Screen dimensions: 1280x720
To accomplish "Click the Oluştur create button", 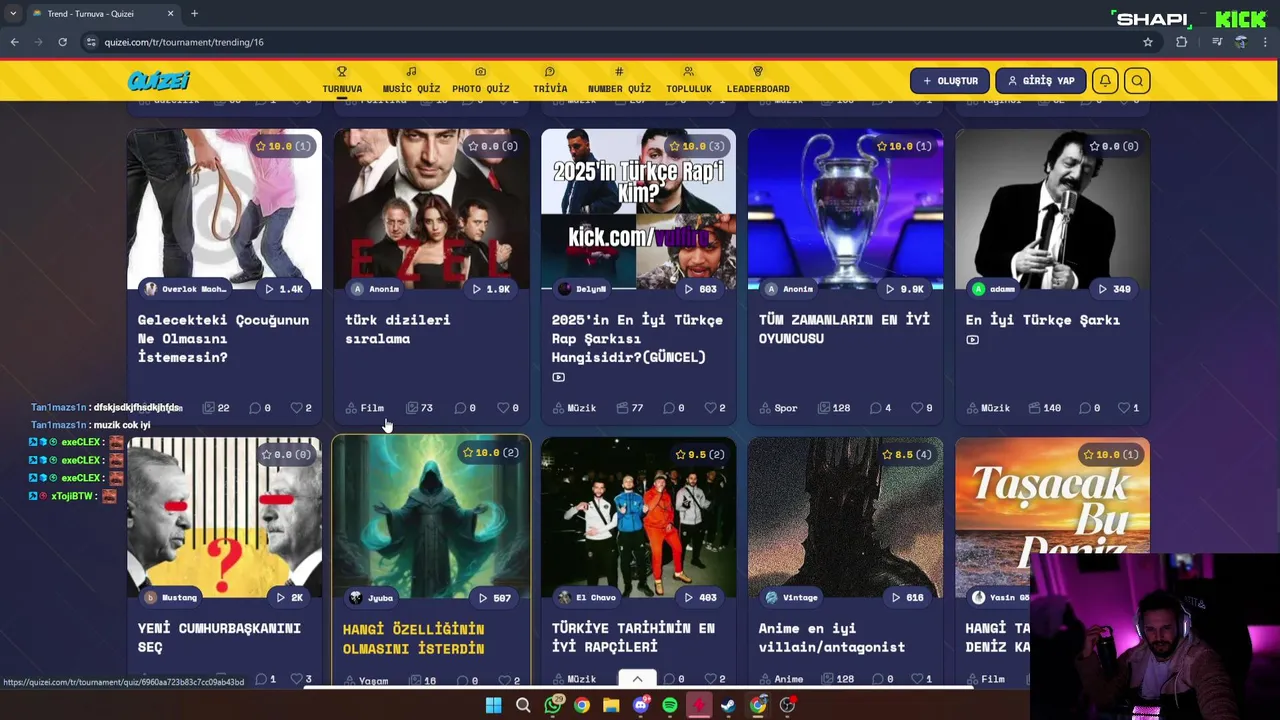I will pyautogui.click(x=950, y=81).
